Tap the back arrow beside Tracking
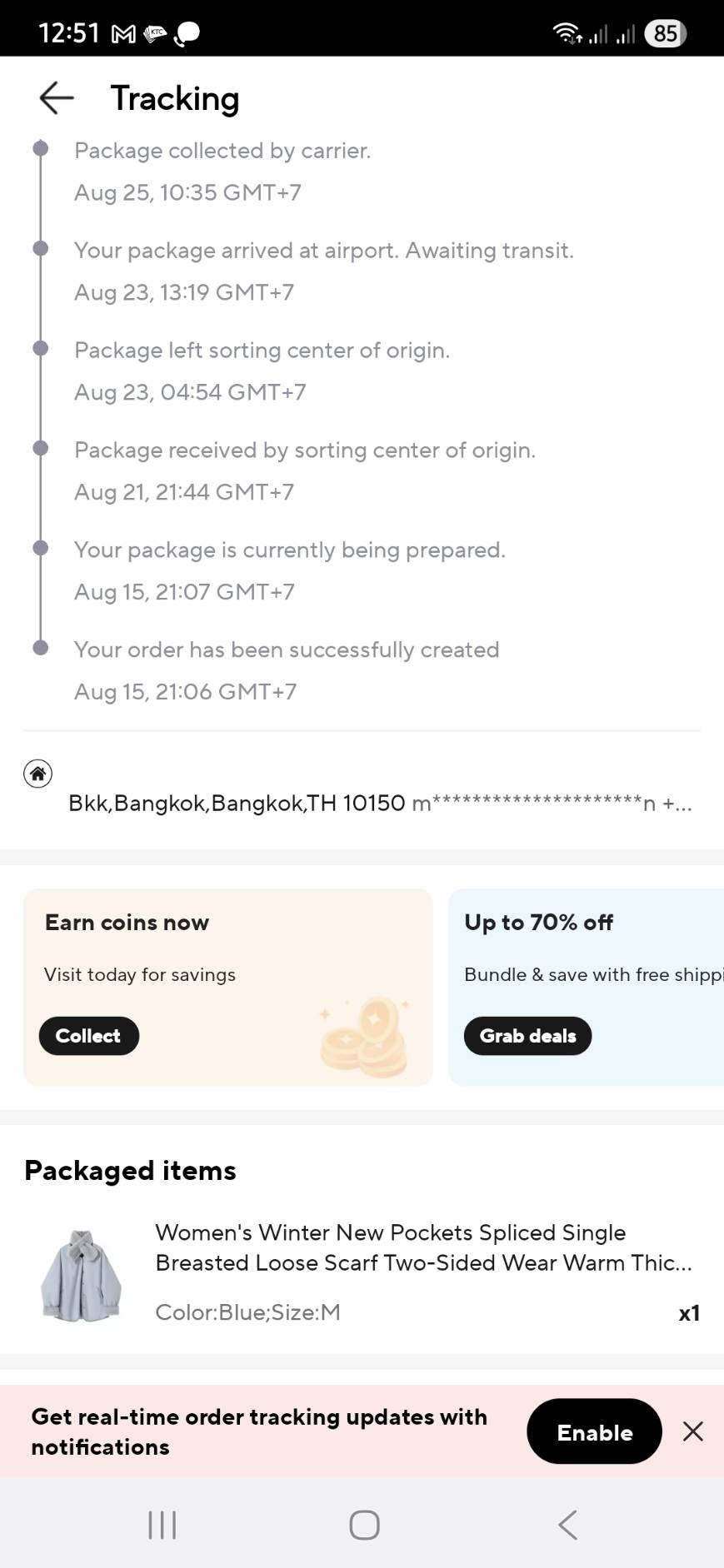The width and height of the screenshot is (724, 1568). pos(57,98)
